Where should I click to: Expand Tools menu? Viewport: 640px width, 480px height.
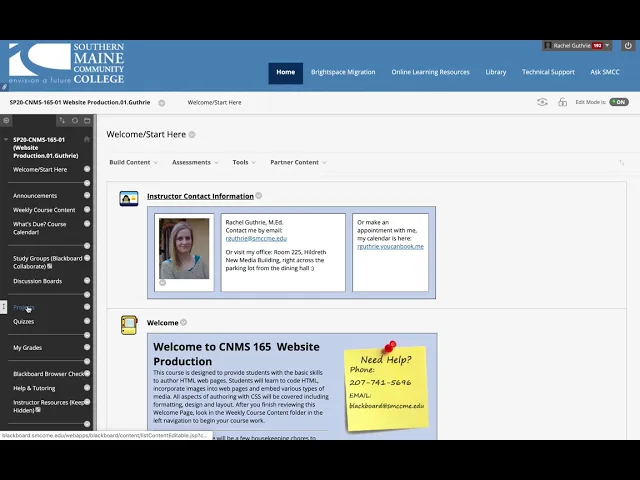click(x=244, y=162)
